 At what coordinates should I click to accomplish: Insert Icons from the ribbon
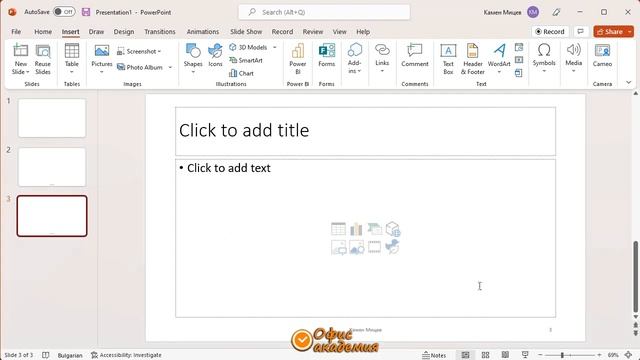coord(215,56)
